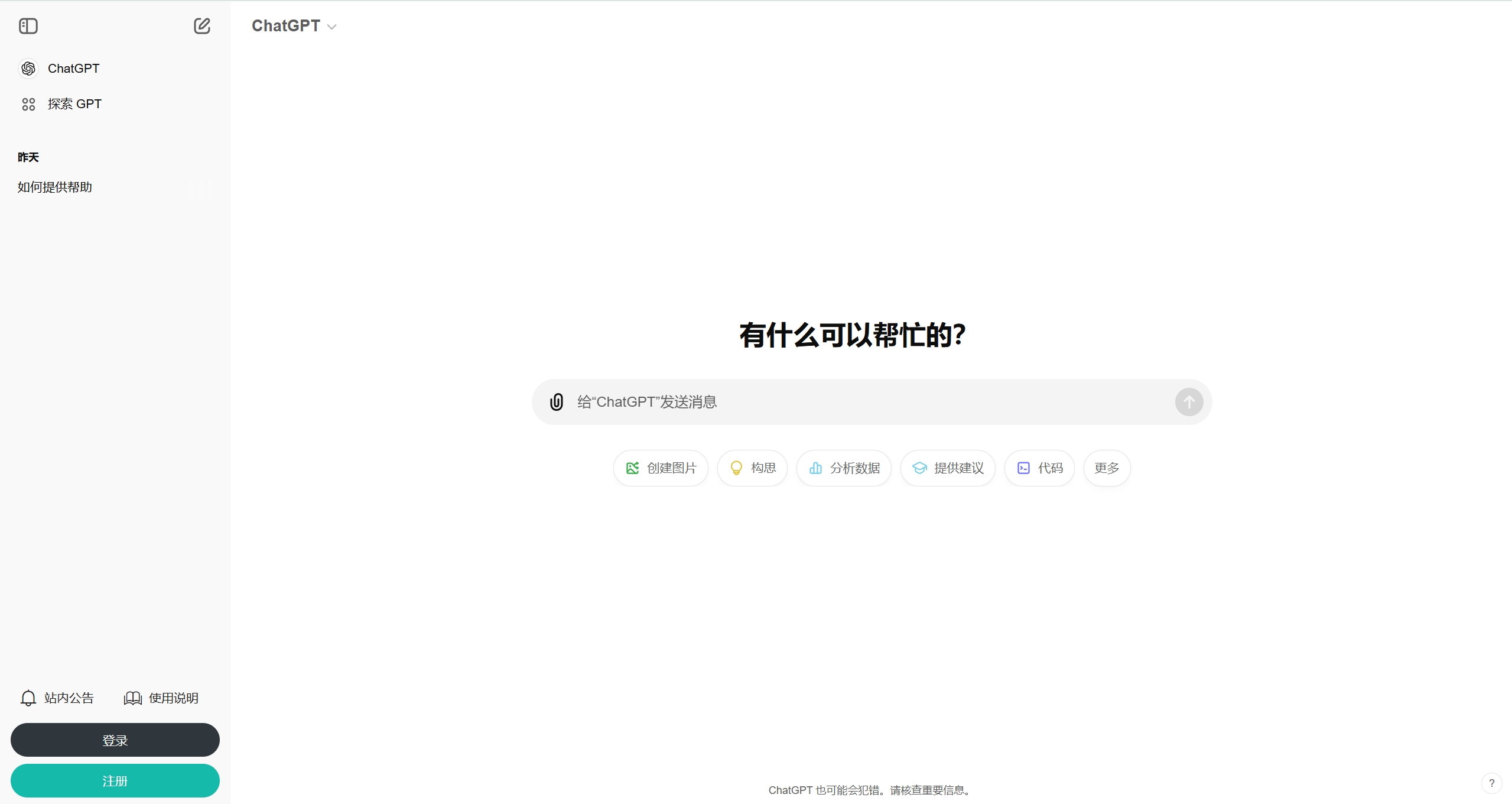Screen dimensions: 1512x804
Task: Toggle the sidebar collapse icon
Action: click(x=28, y=26)
